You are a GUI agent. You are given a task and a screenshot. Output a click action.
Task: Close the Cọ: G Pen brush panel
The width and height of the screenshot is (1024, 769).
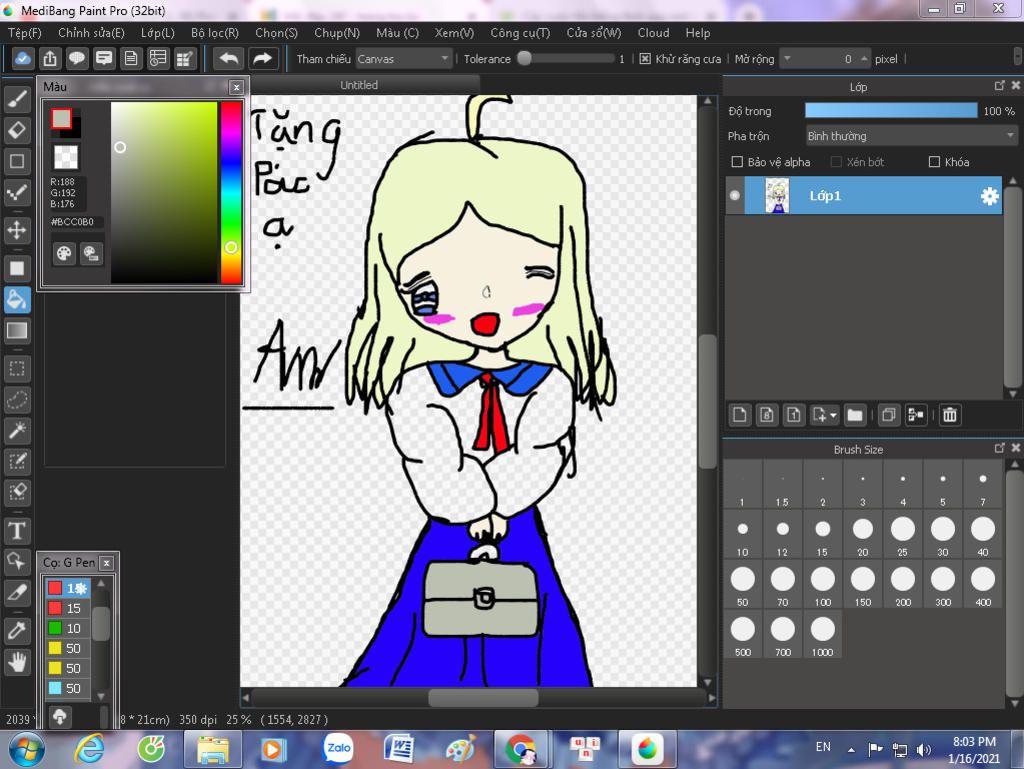[106, 563]
